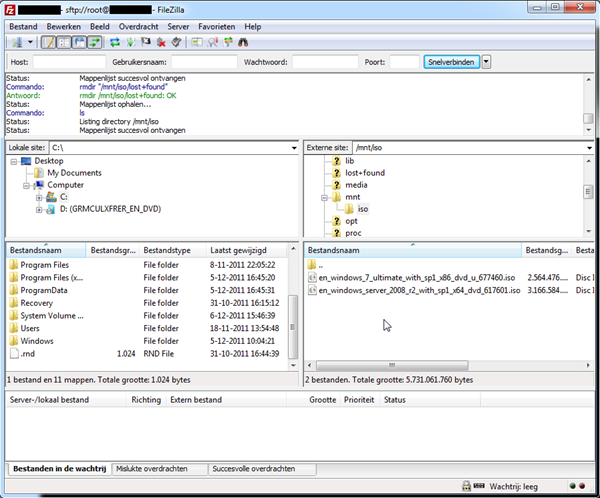Collapse the Desktop tree node
The image size is (600, 498).
[13, 162]
